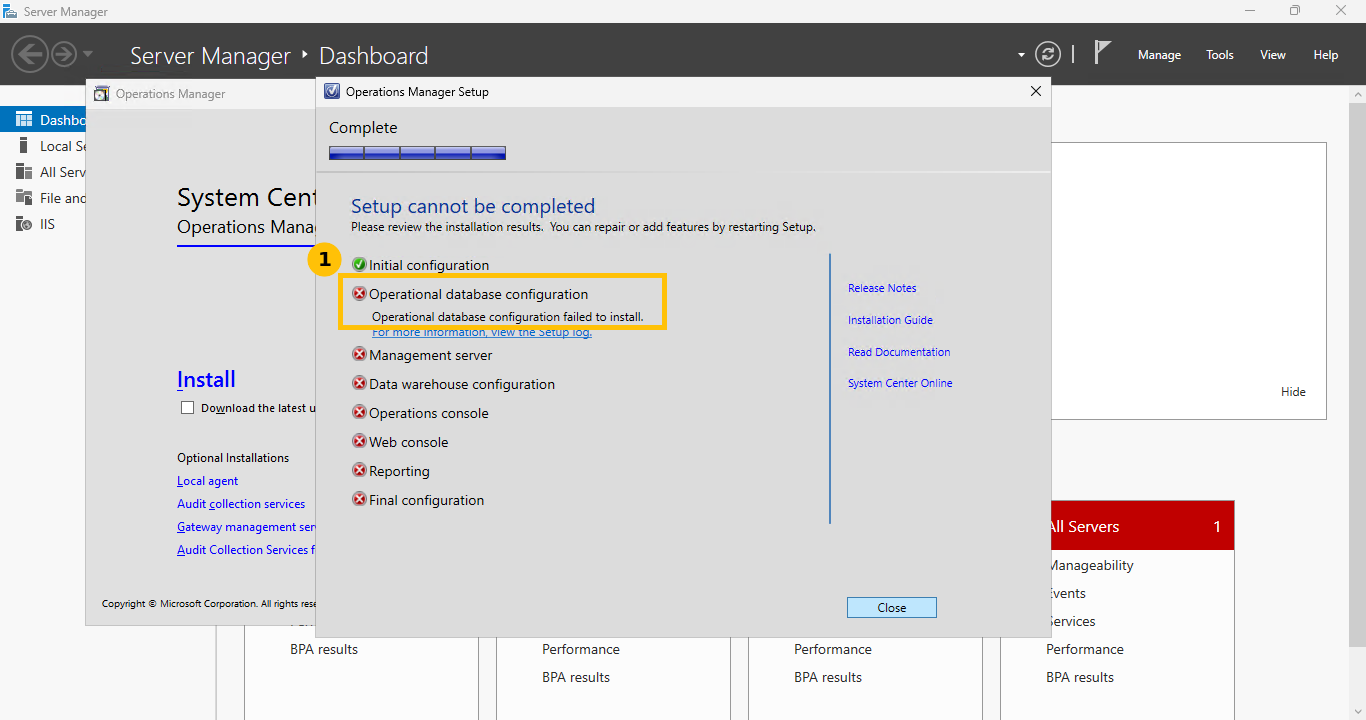Click error icon beside Operational database configuration

pyautogui.click(x=360, y=294)
